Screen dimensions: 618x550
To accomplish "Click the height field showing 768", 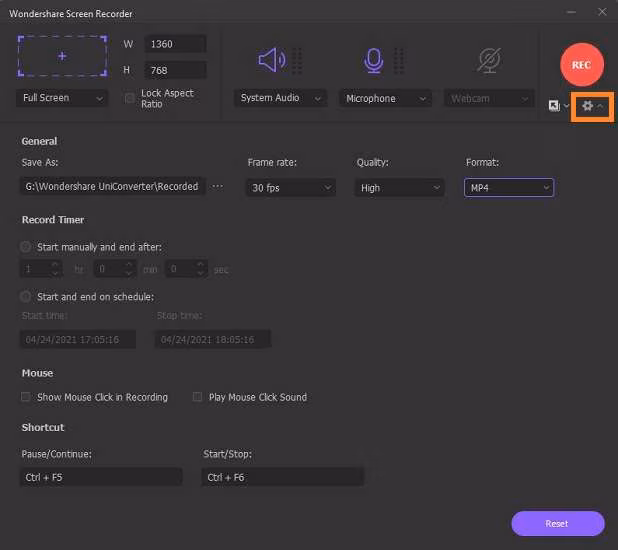I will pyautogui.click(x=175, y=70).
